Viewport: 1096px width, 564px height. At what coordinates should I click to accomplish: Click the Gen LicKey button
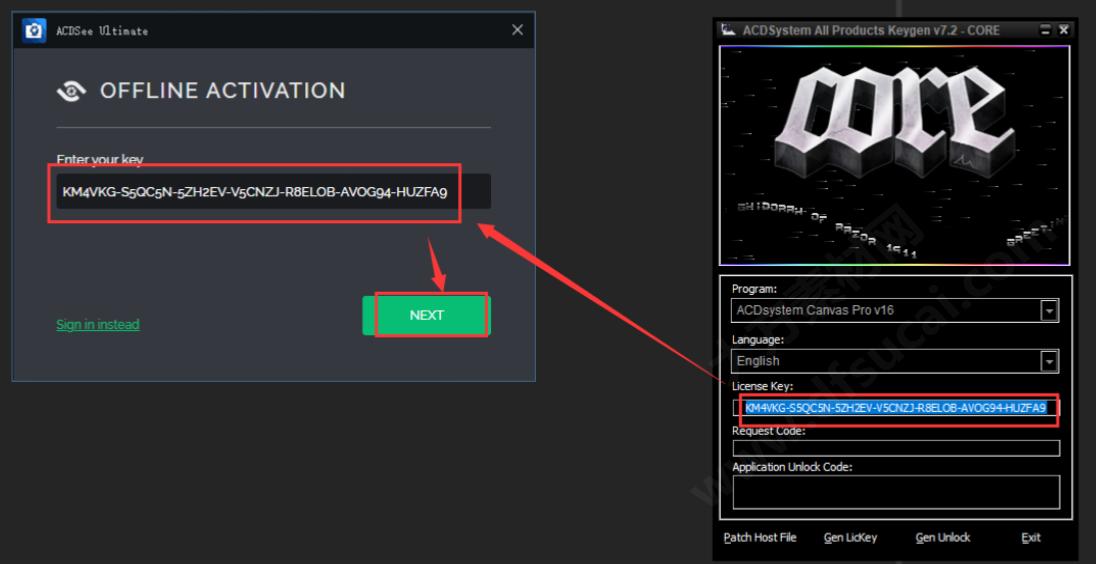(850, 537)
